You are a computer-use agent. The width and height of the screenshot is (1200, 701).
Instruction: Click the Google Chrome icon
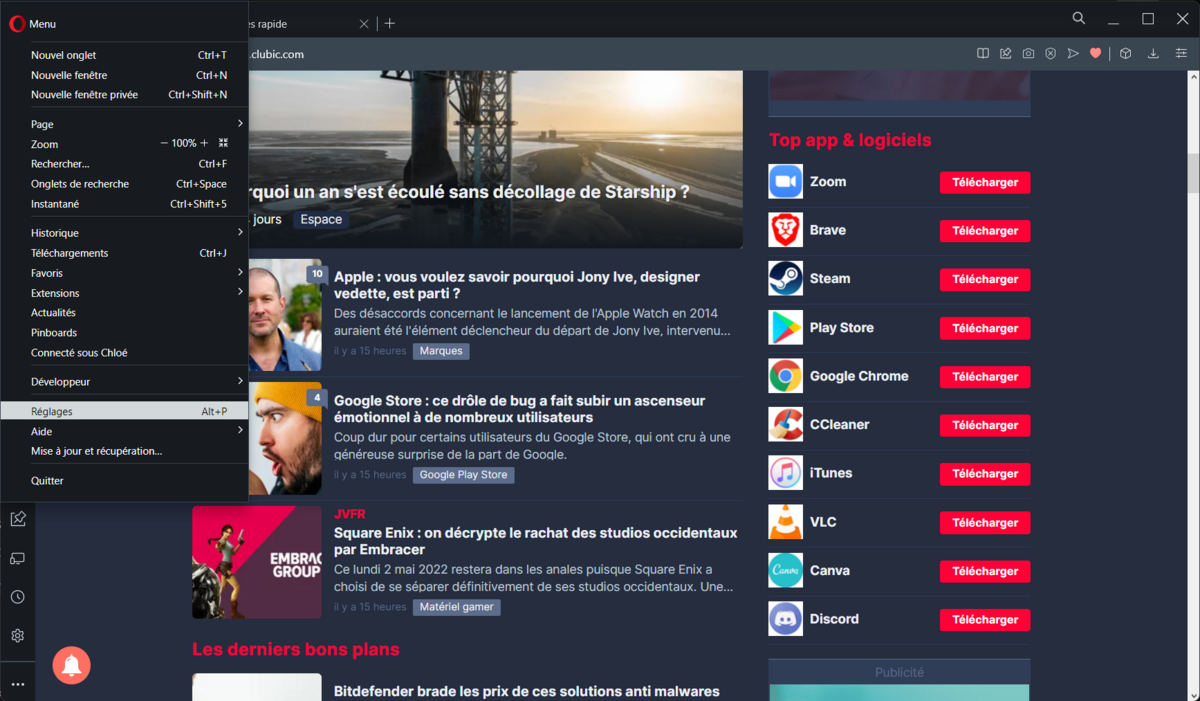(786, 376)
